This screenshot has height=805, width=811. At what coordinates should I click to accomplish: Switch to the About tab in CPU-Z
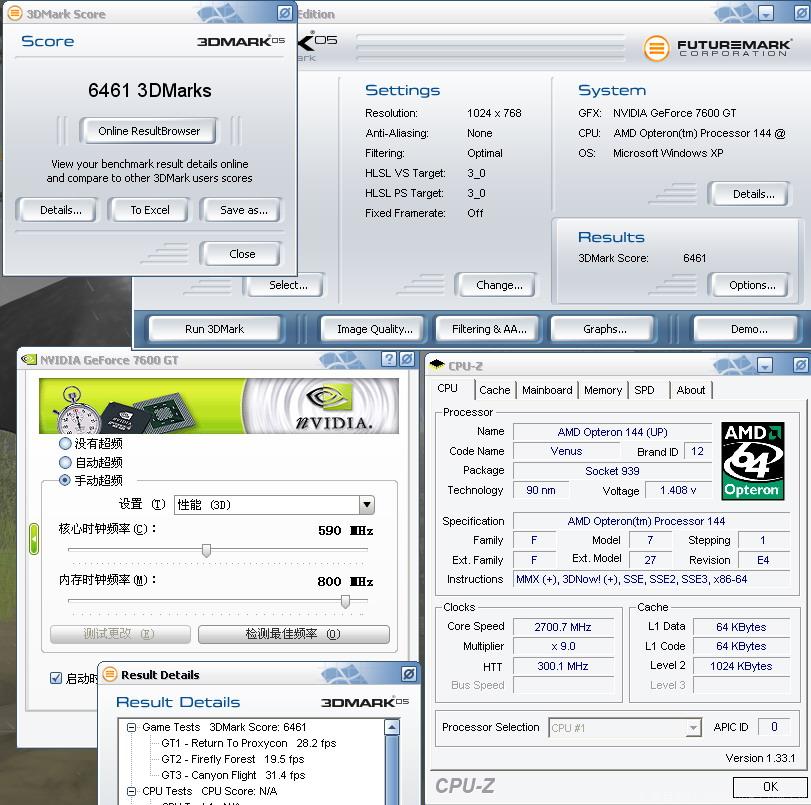tap(690, 390)
